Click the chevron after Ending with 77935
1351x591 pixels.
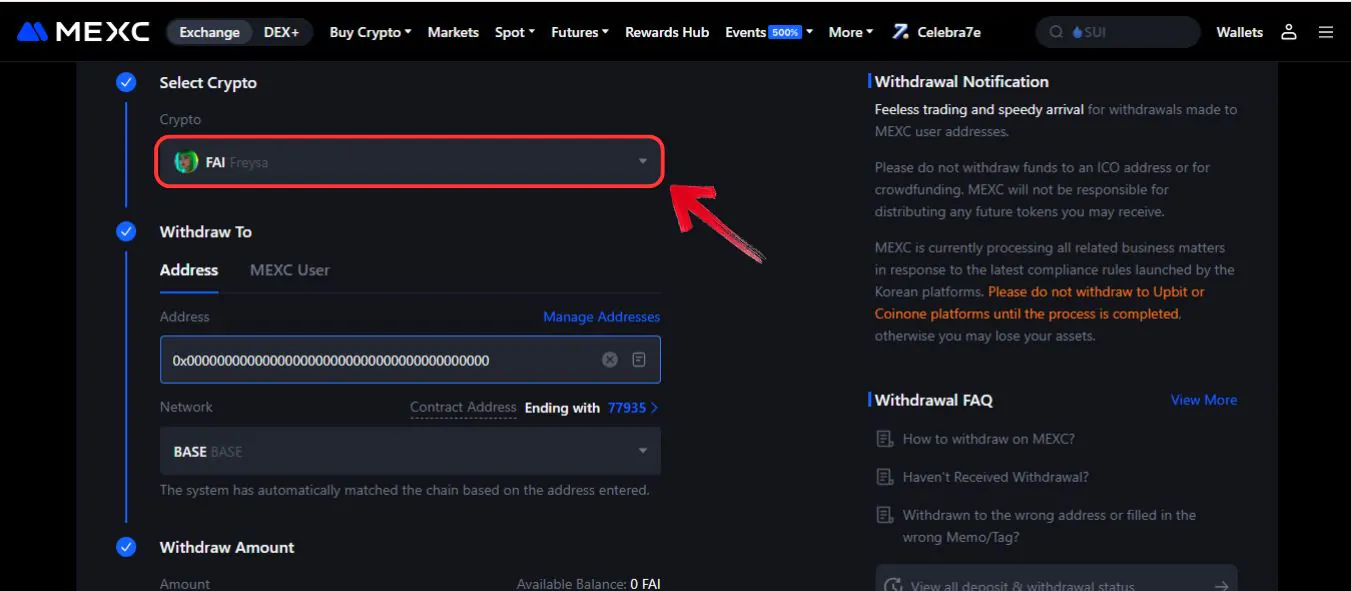pos(655,408)
